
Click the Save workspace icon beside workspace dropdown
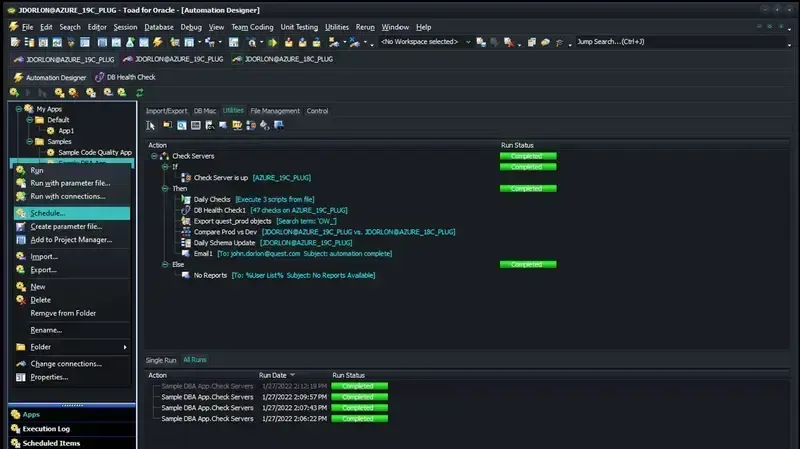pyautogui.click(x=481, y=42)
